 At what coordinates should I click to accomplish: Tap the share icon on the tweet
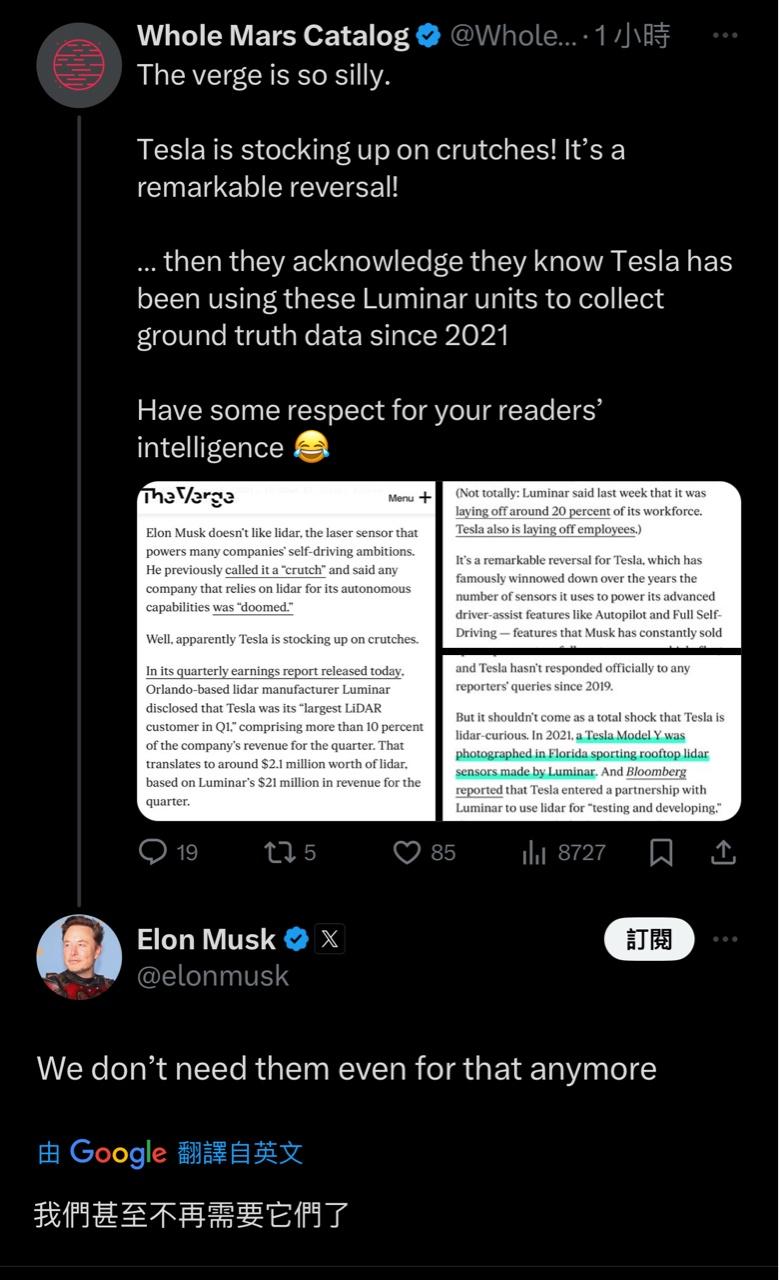(x=723, y=852)
